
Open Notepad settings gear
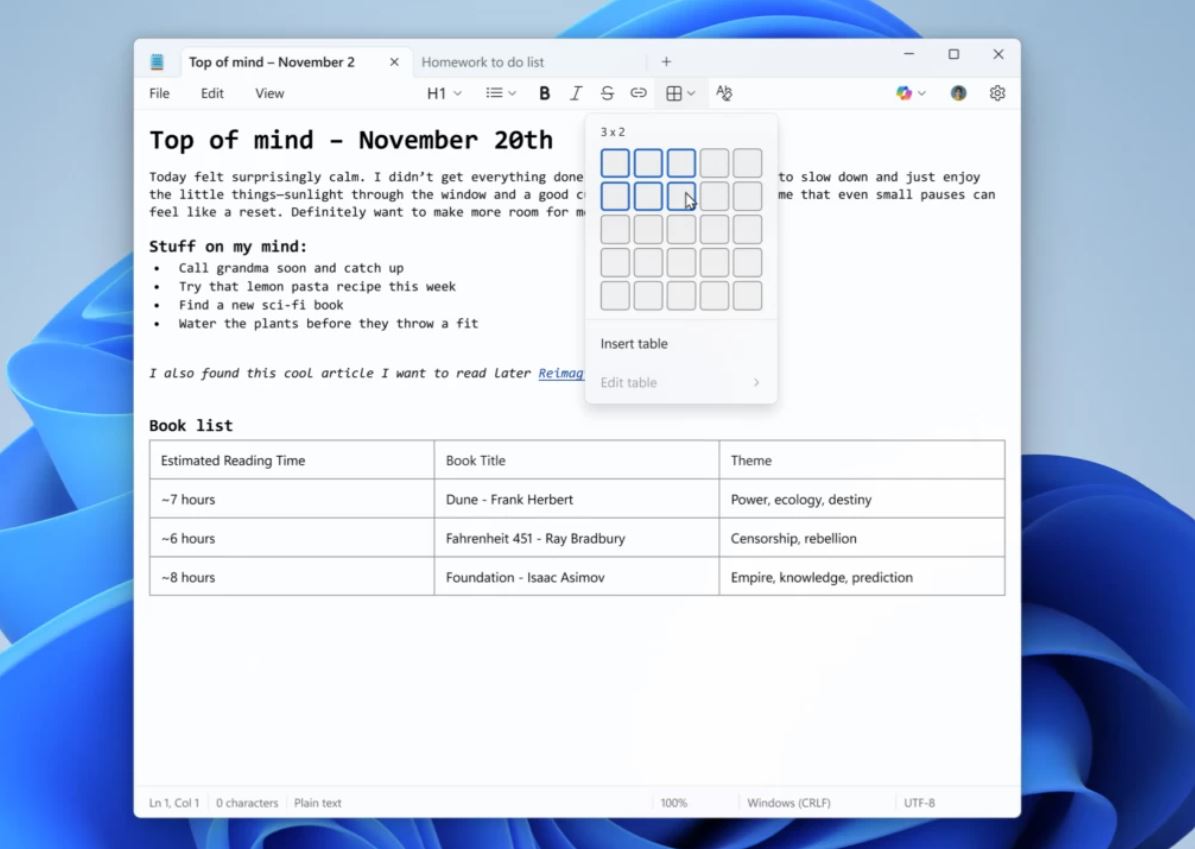point(997,93)
